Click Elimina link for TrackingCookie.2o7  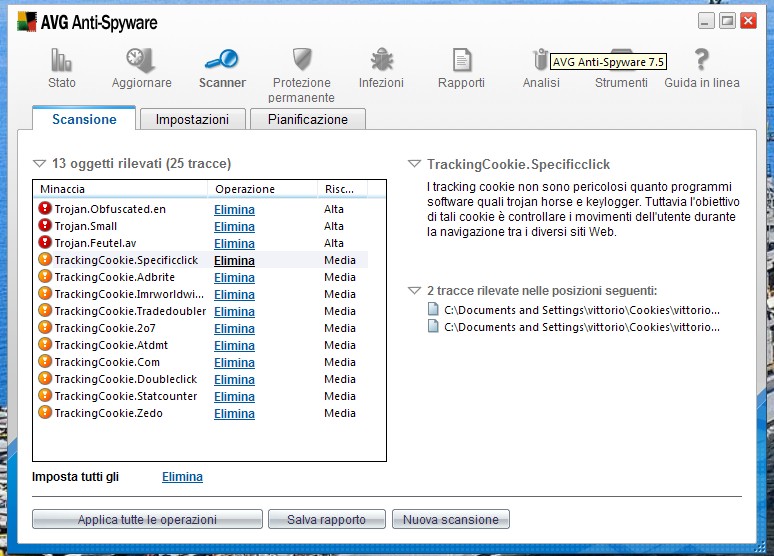pos(234,328)
